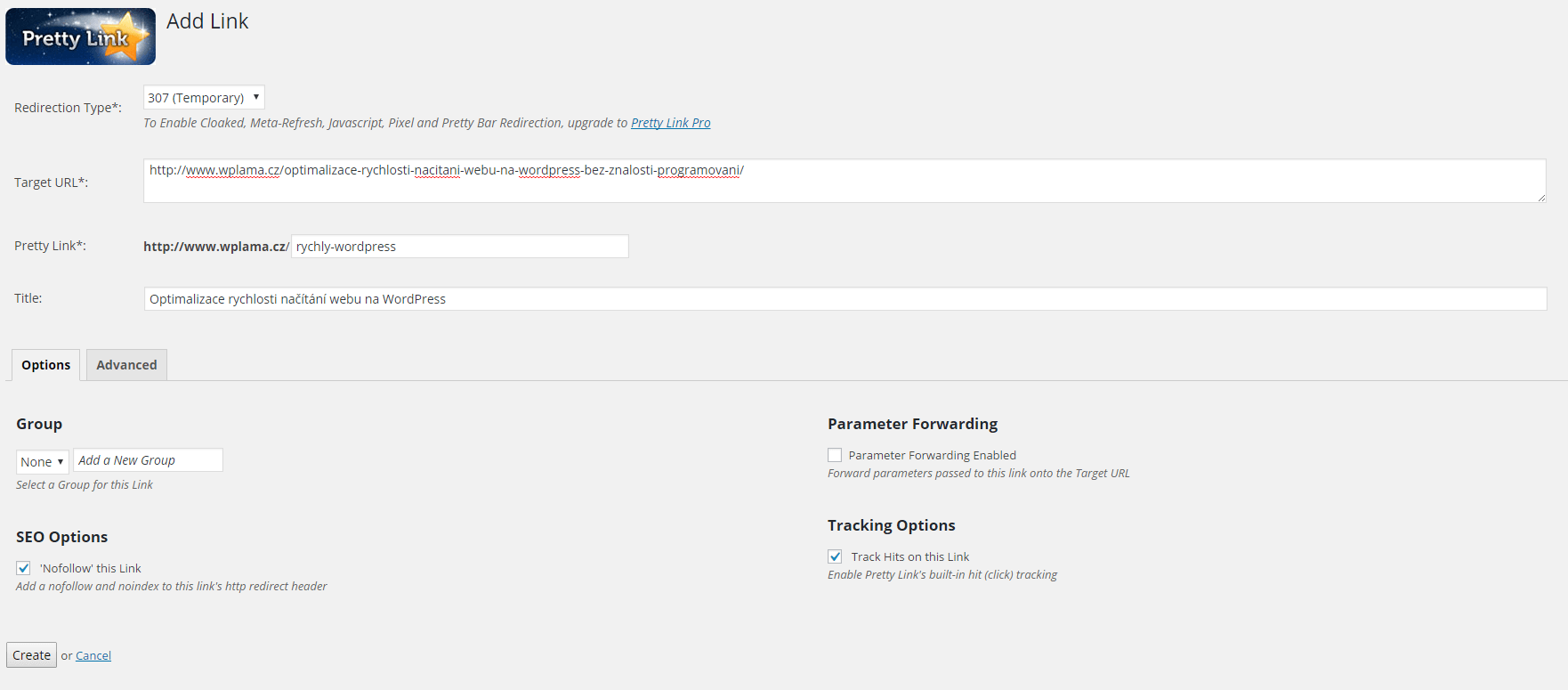Click the Group section heading

(x=39, y=424)
